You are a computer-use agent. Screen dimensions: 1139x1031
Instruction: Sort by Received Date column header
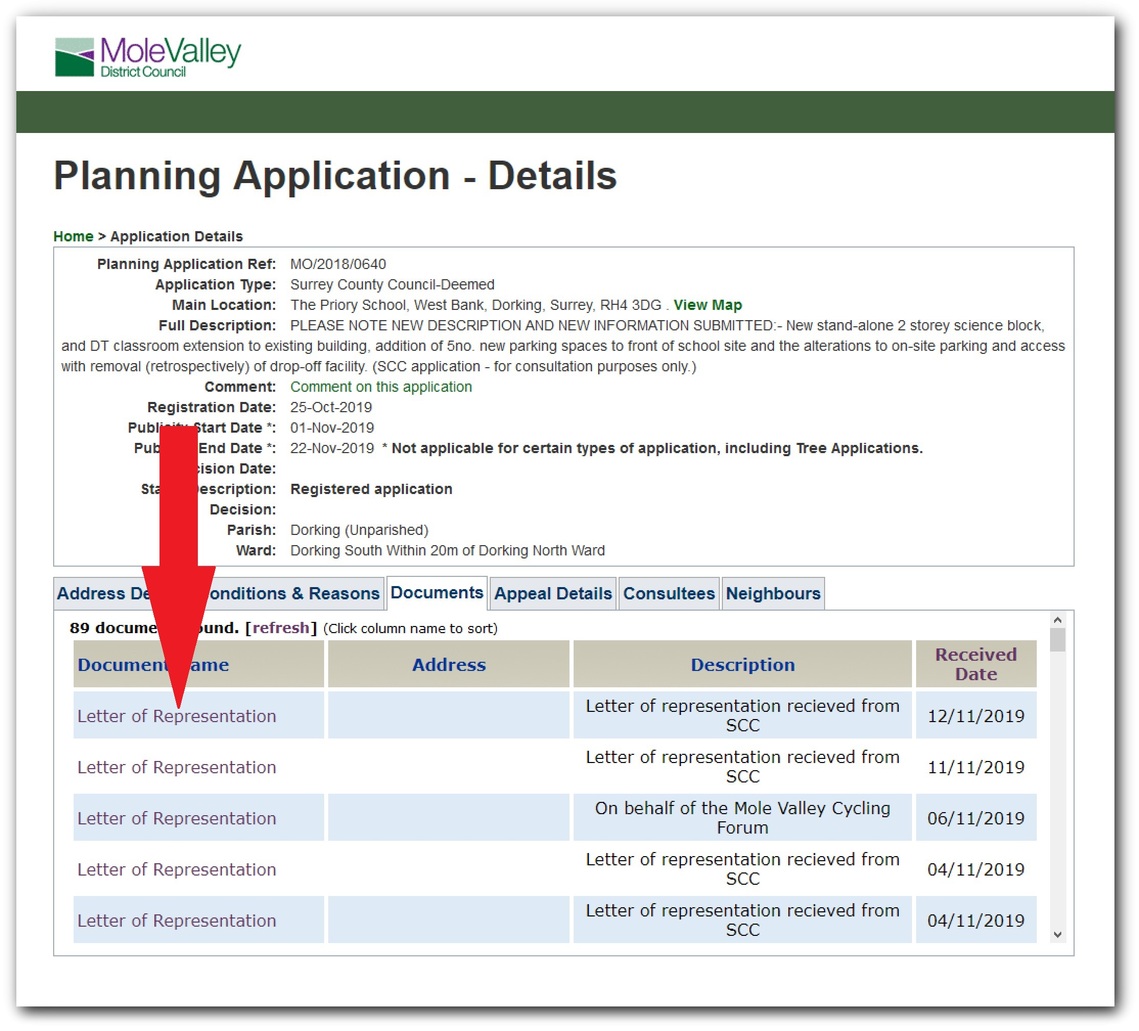(975, 665)
